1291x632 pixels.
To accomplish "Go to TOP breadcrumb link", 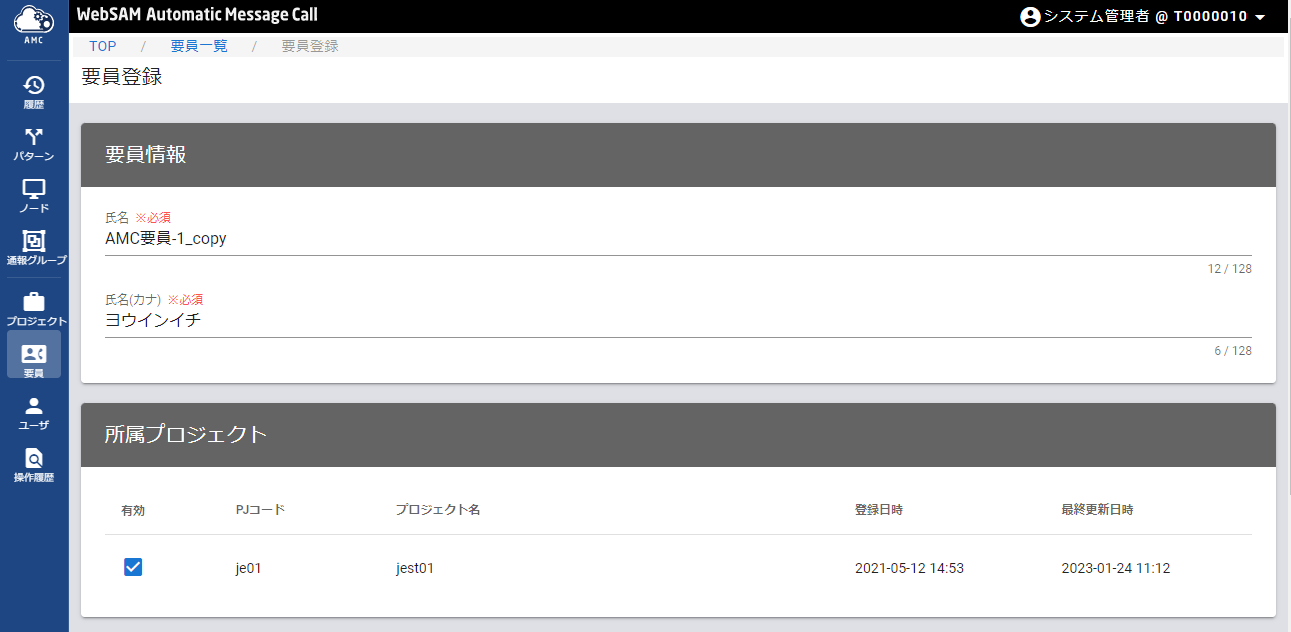I will pos(102,46).
